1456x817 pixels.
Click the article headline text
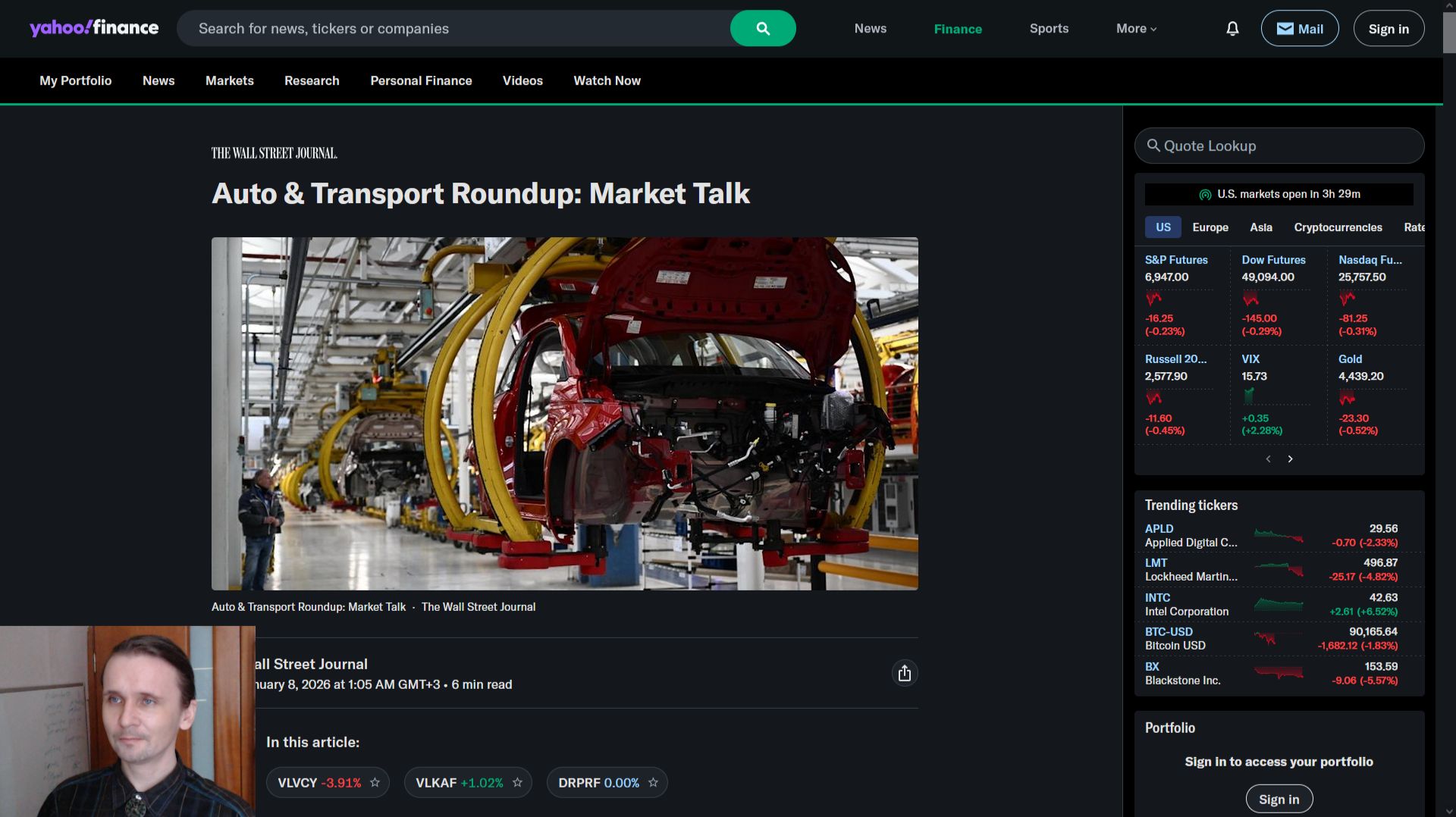[x=481, y=194]
